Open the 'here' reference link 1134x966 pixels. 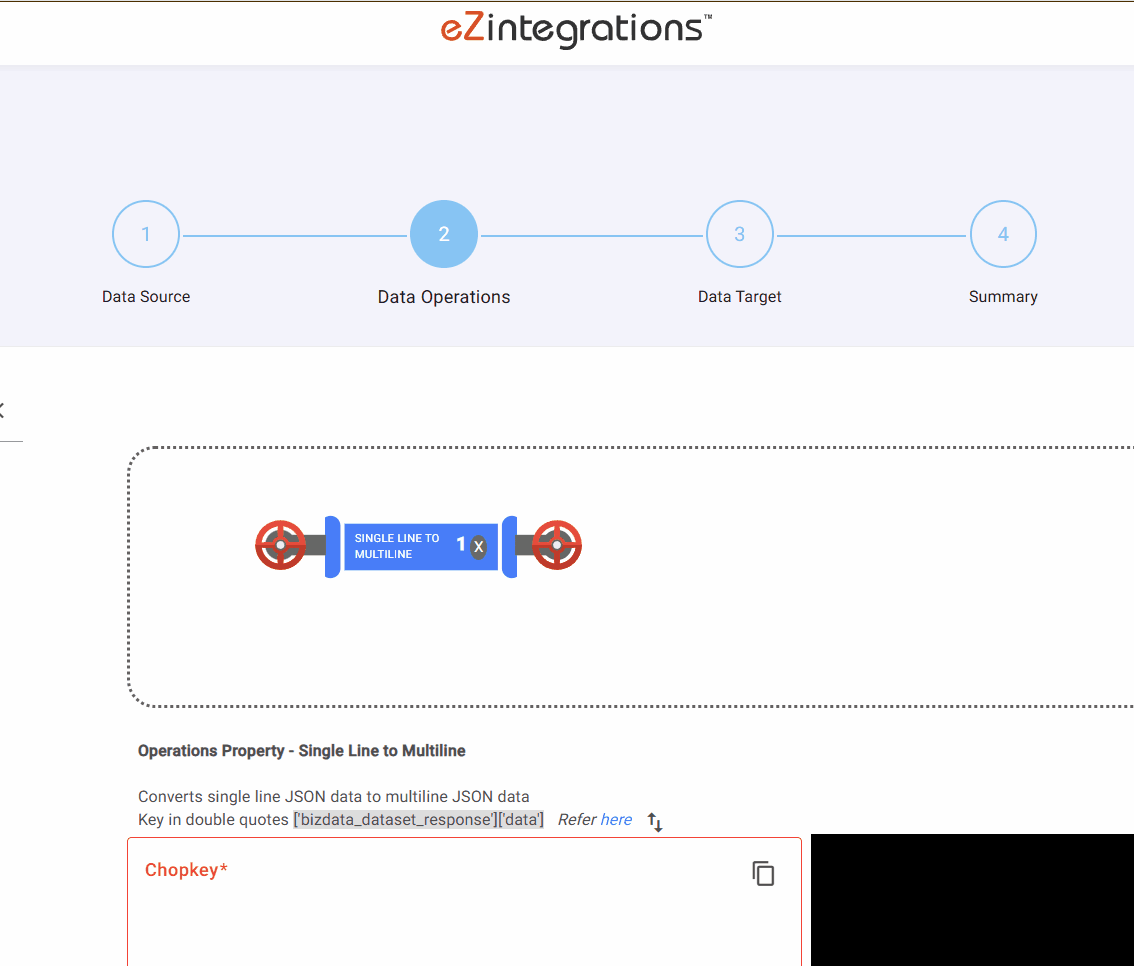tap(616, 820)
